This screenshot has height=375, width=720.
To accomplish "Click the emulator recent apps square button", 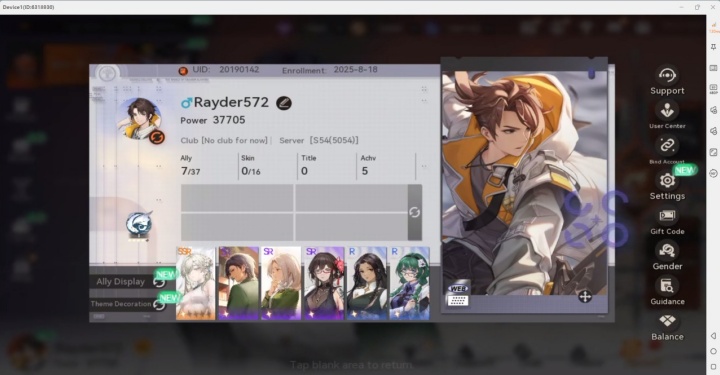I will coord(713,367).
